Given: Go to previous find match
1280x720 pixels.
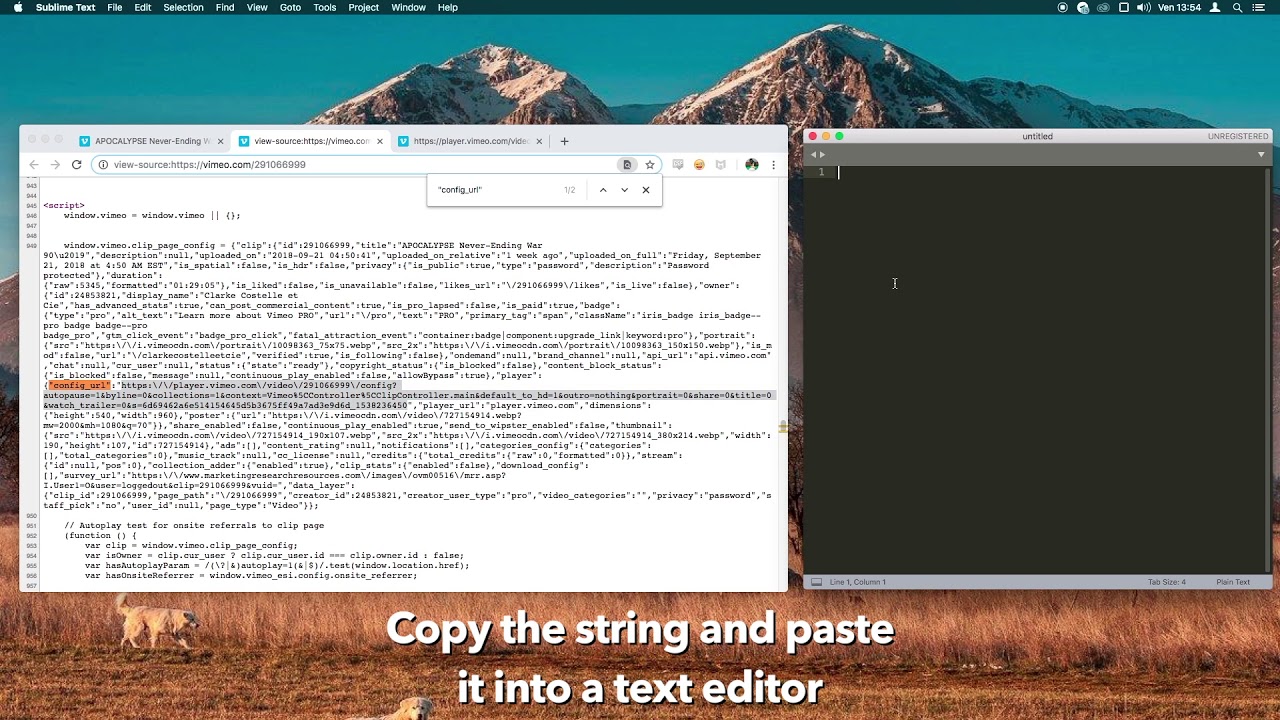Looking at the screenshot, I should pyautogui.click(x=603, y=190).
